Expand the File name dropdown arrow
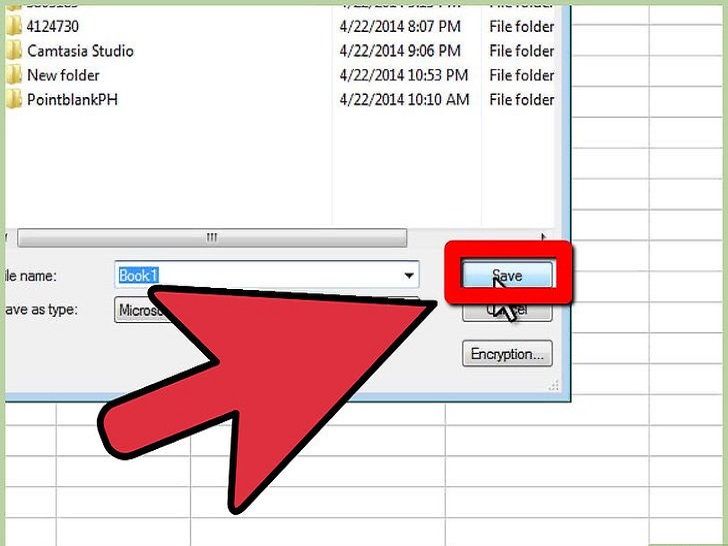This screenshot has height=546, width=728. click(x=409, y=275)
